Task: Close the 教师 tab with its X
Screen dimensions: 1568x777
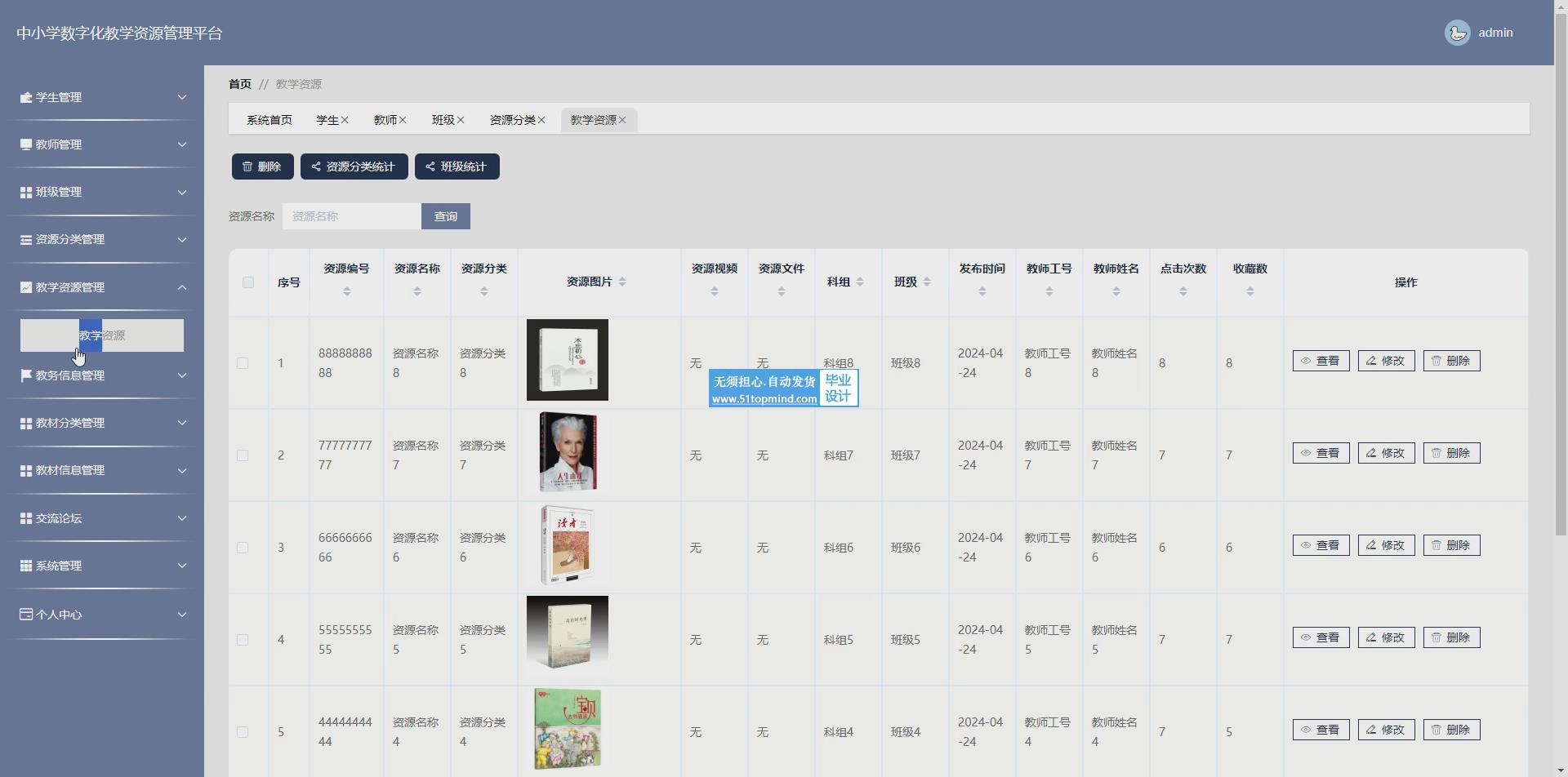Action: [403, 120]
